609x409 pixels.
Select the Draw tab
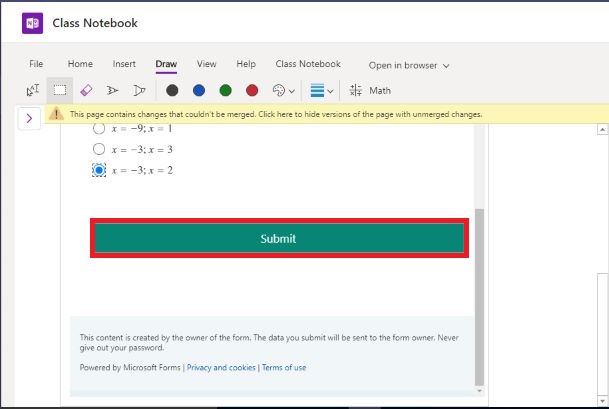(x=166, y=64)
